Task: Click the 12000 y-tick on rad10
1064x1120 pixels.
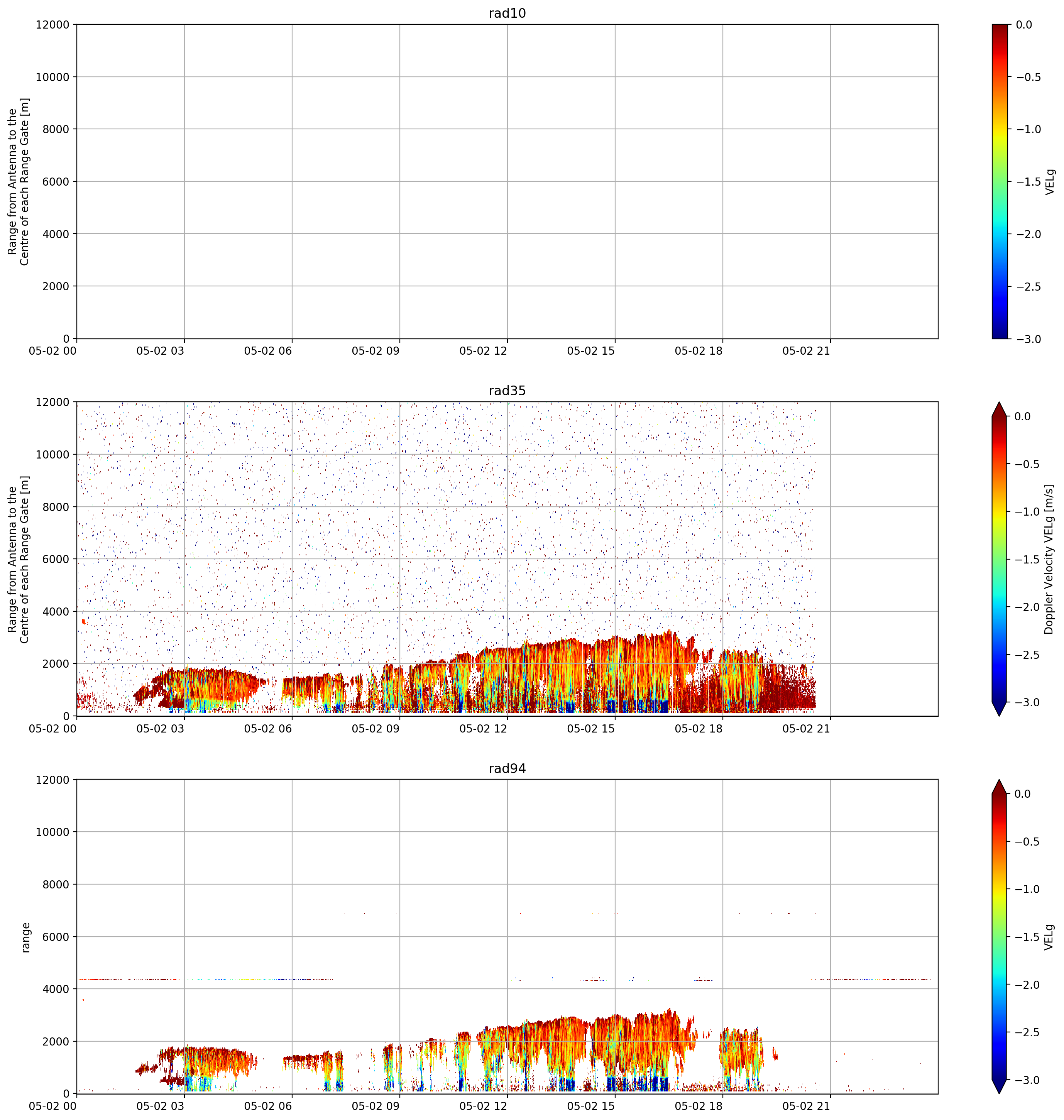Action: [x=53, y=24]
